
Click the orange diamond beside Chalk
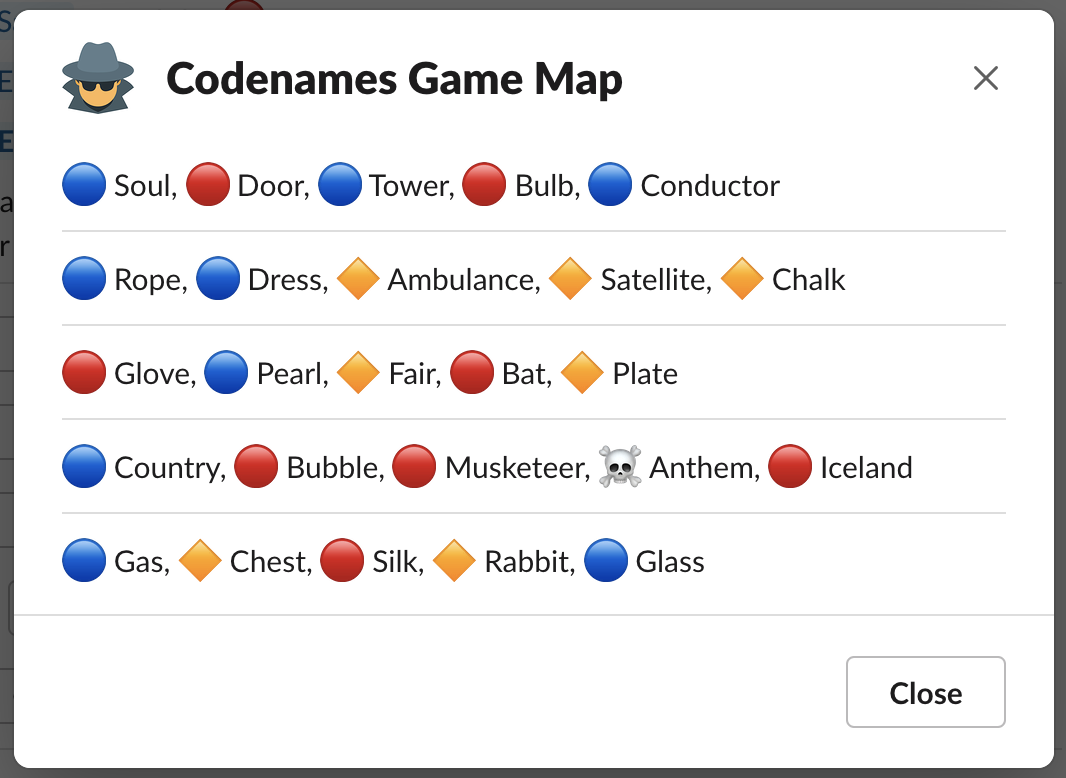742,279
